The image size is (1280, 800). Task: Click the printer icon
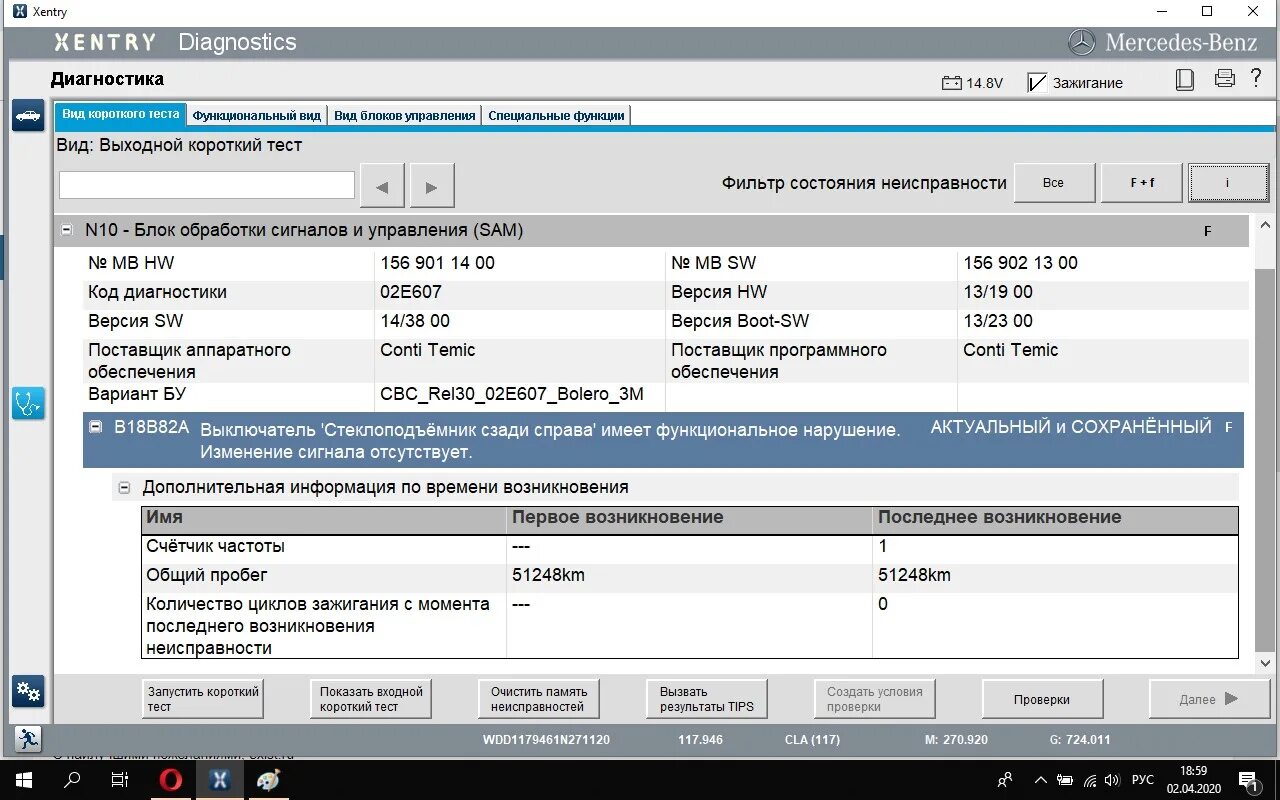(1224, 79)
